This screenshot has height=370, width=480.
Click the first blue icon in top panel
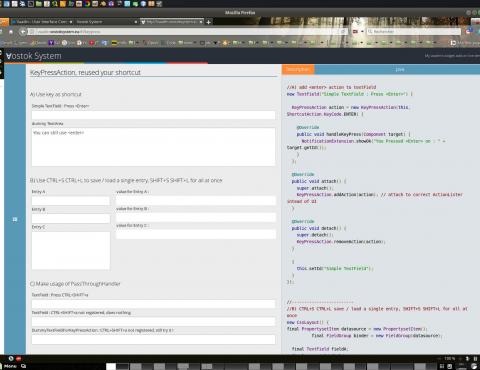(x=6, y=4)
